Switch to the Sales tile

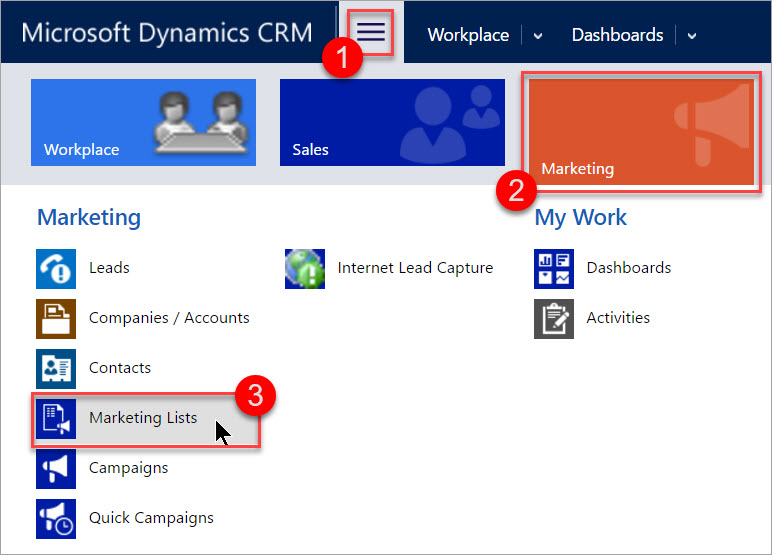tap(392, 122)
